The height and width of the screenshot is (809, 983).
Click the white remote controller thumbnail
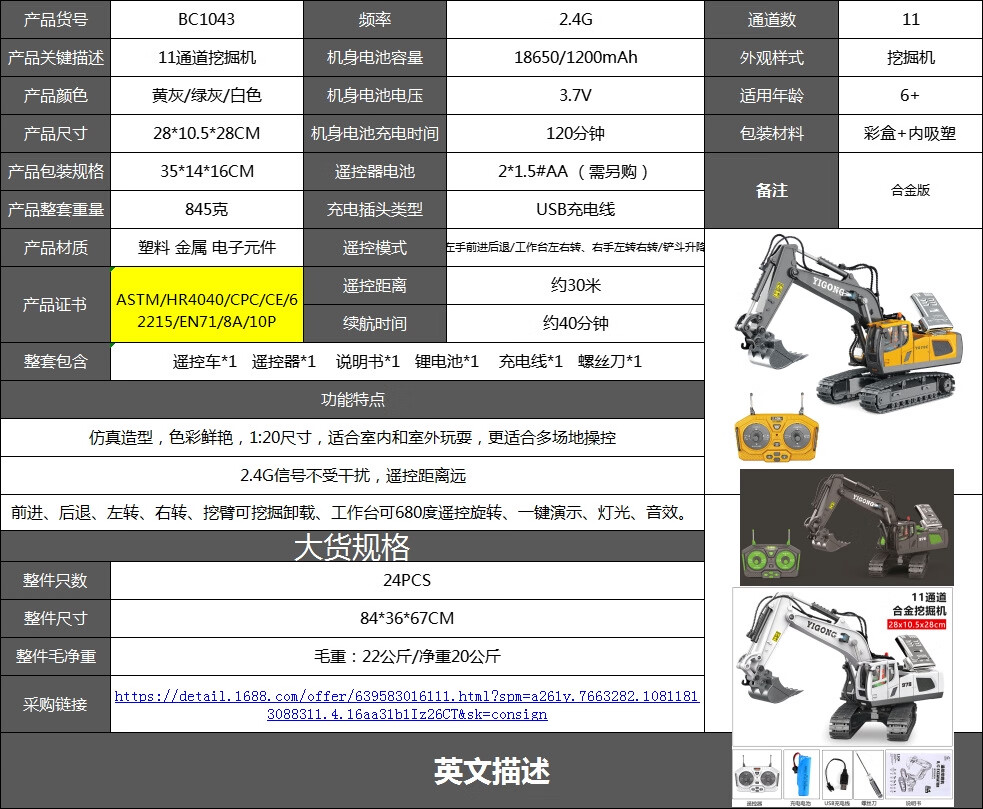(x=757, y=776)
